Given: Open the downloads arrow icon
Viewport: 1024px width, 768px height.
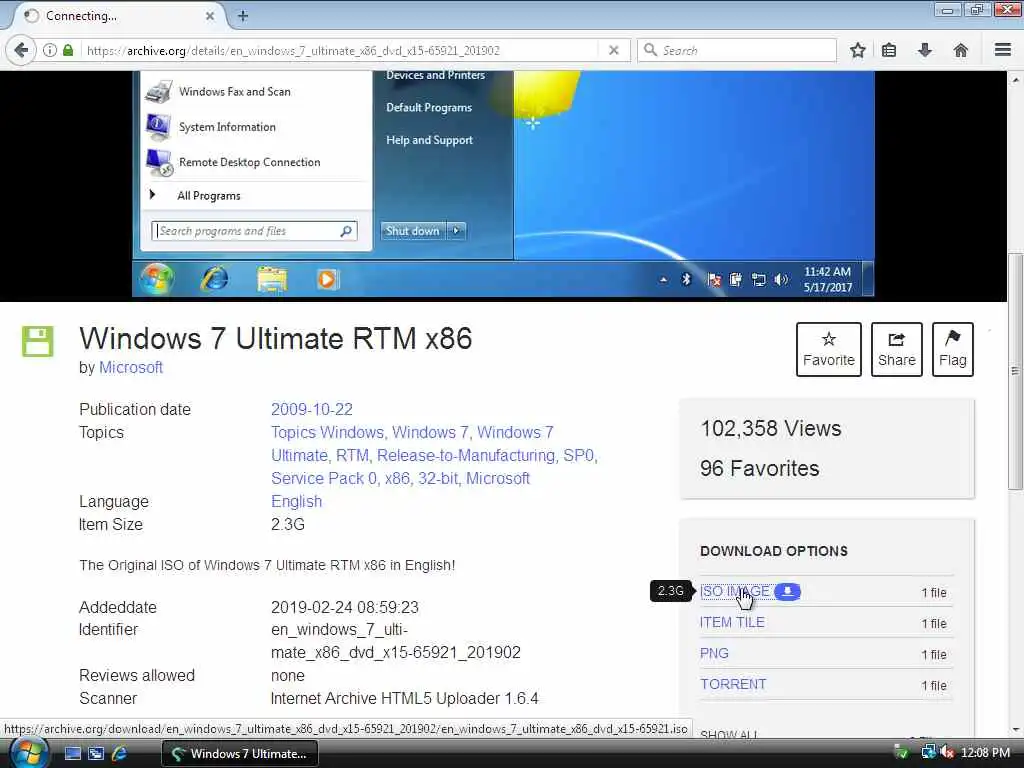Looking at the screenshot, I should pos(925,50).
